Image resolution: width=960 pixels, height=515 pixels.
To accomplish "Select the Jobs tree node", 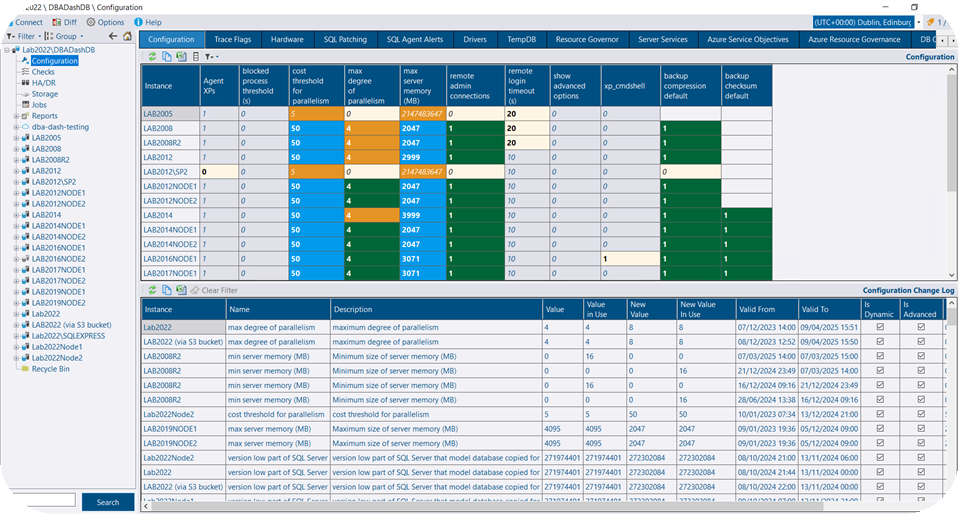I will [x=39, y=105].
